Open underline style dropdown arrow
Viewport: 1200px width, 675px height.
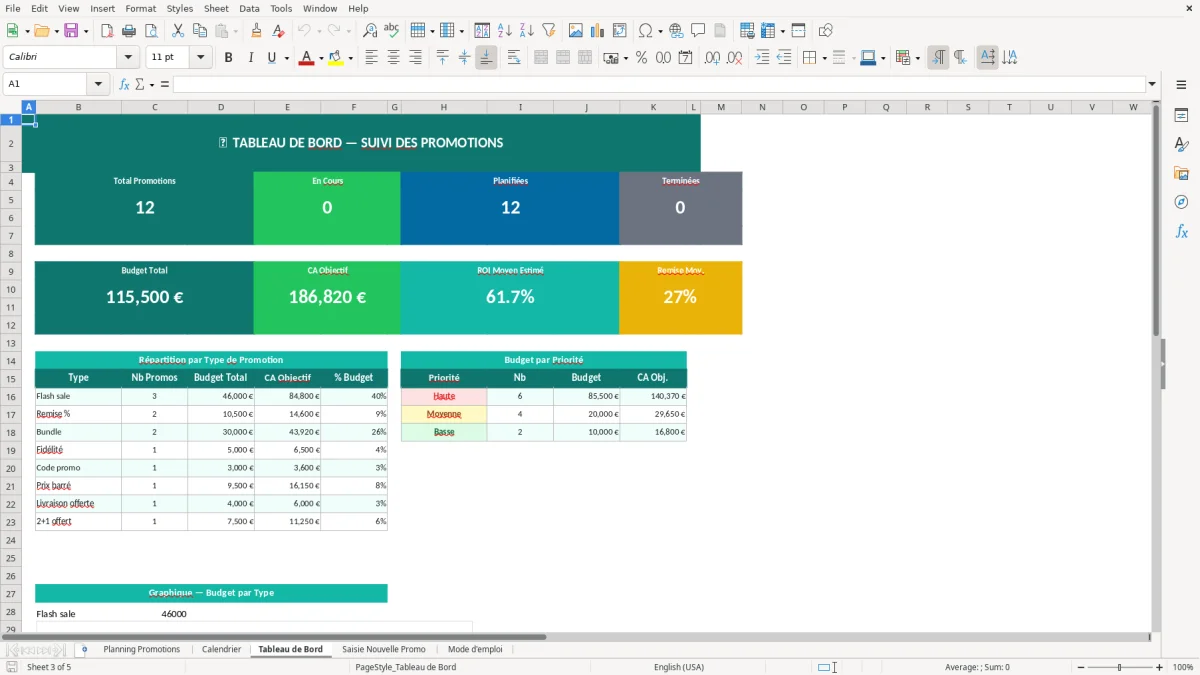click(x=286, y=58)
